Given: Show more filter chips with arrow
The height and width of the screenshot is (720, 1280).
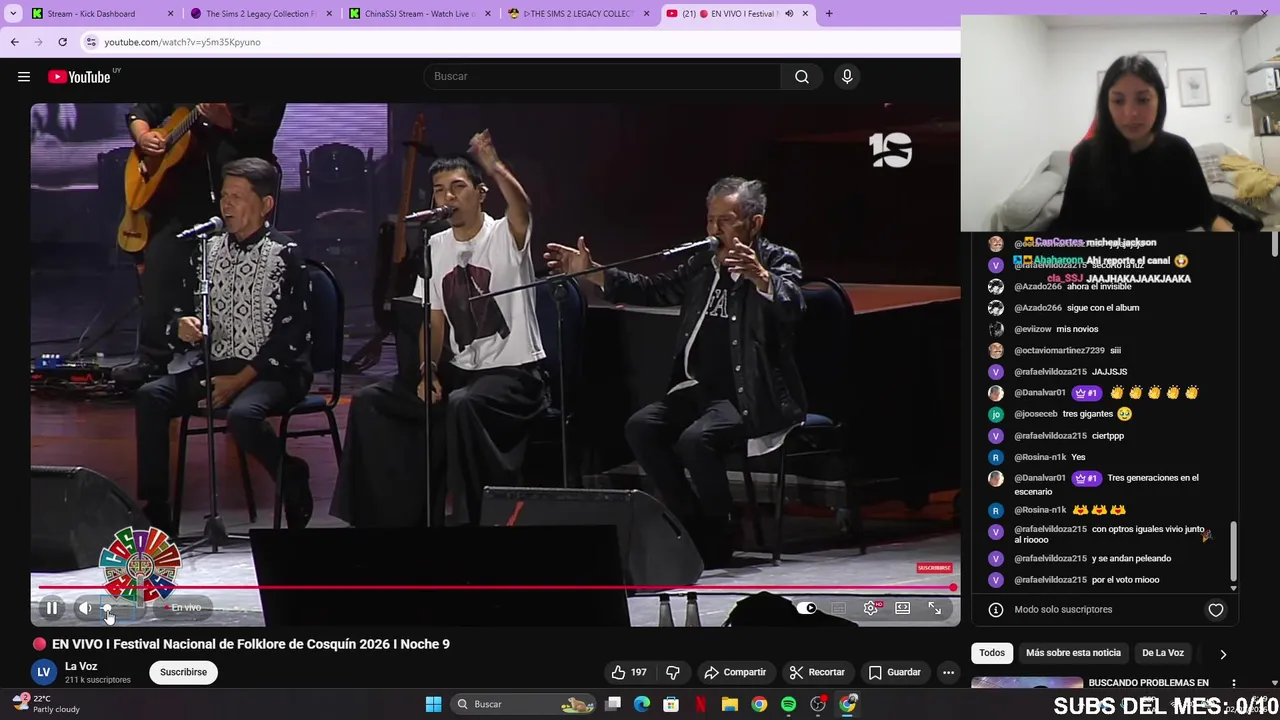Looking at the screenshot, I should 1222,654.
